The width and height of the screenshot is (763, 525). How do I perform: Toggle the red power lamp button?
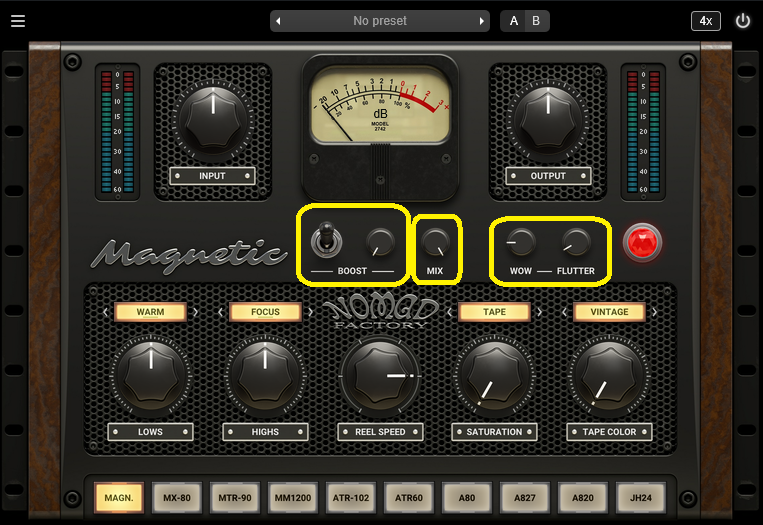pyautogui.click(x=642, y=242)
